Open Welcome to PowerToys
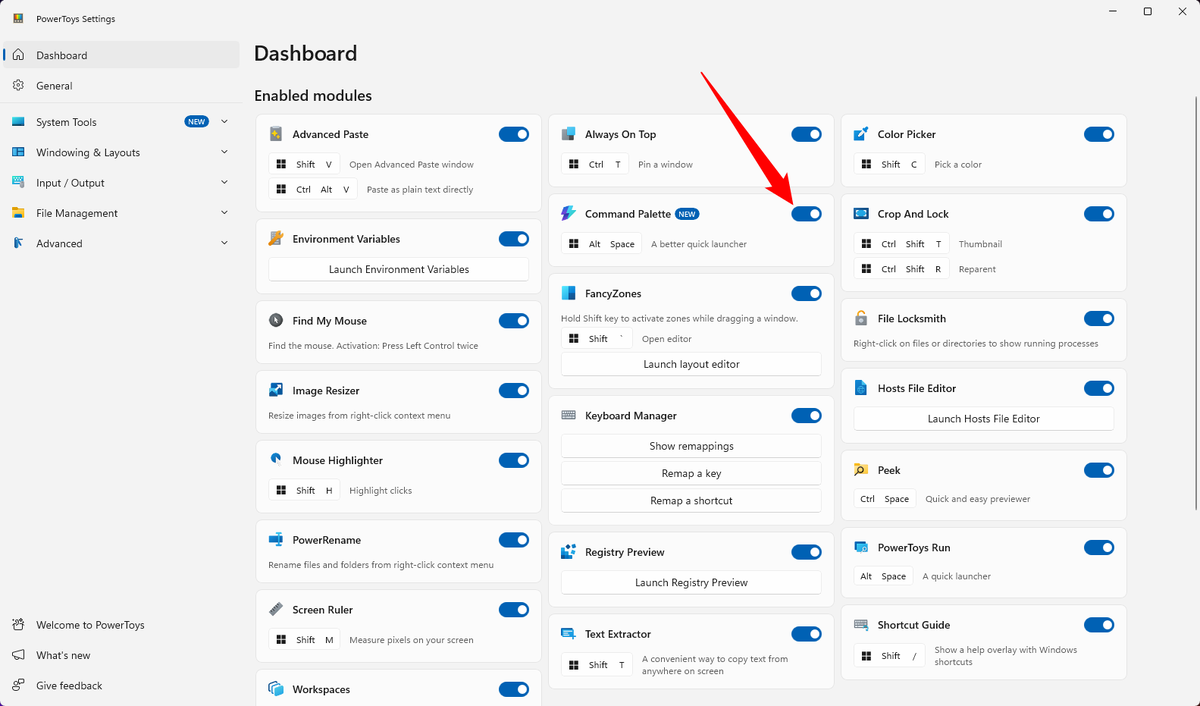The image size is (1200, 706). pos(122,625)
